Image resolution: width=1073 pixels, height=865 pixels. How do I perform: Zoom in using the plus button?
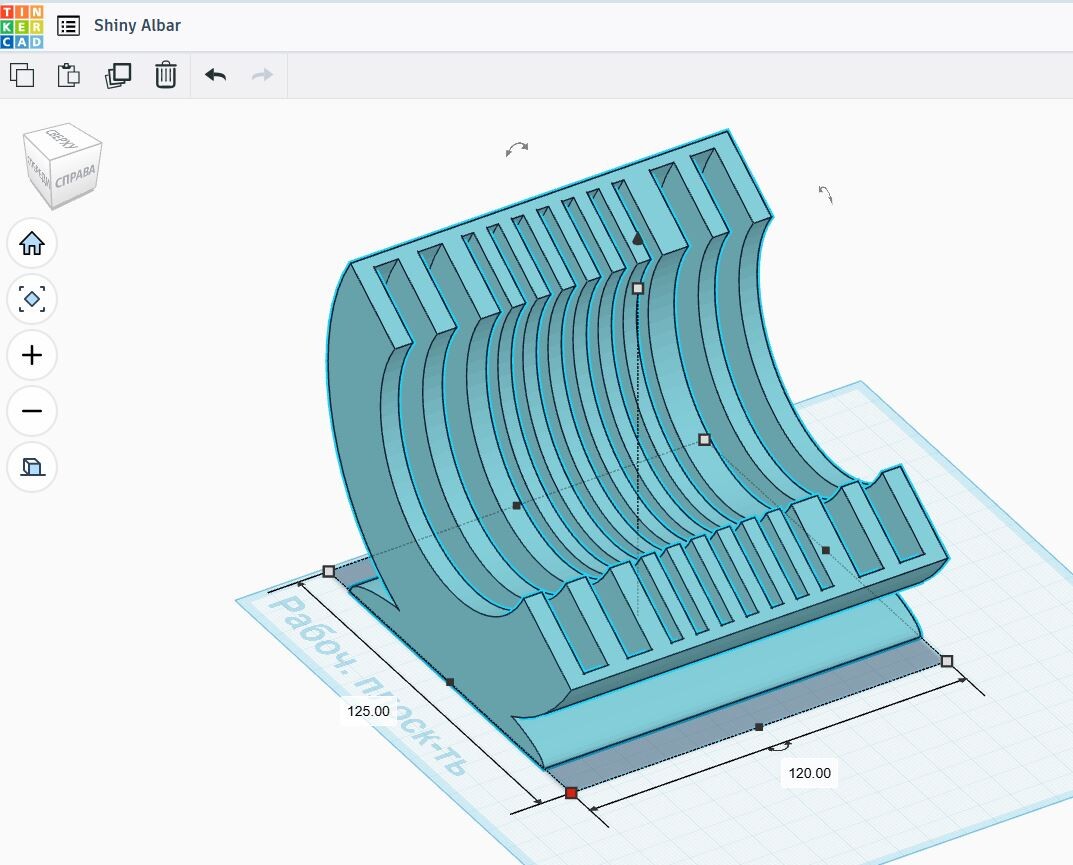(x=32, y=355)
